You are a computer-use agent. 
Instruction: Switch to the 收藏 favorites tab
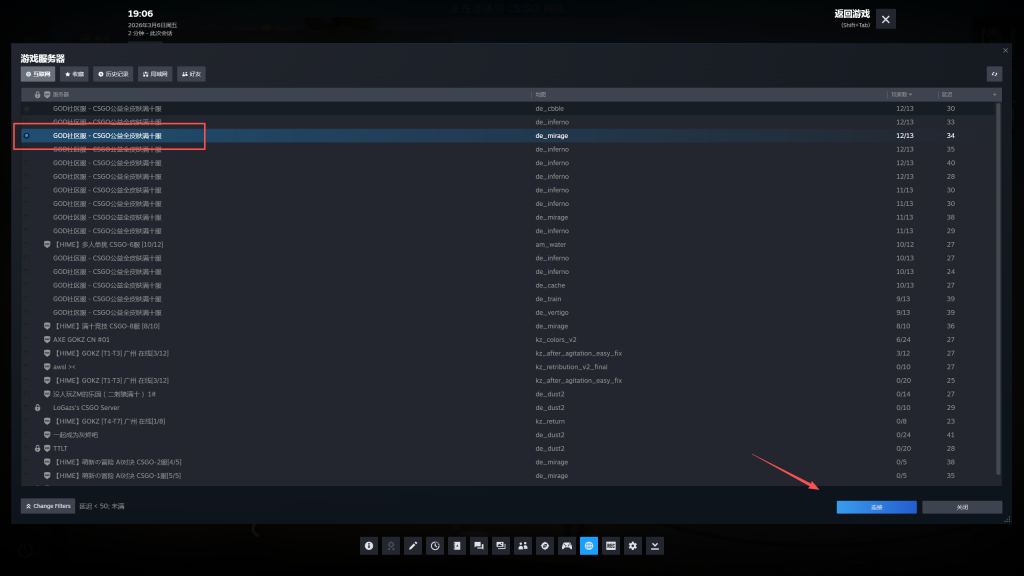point(74,74)
